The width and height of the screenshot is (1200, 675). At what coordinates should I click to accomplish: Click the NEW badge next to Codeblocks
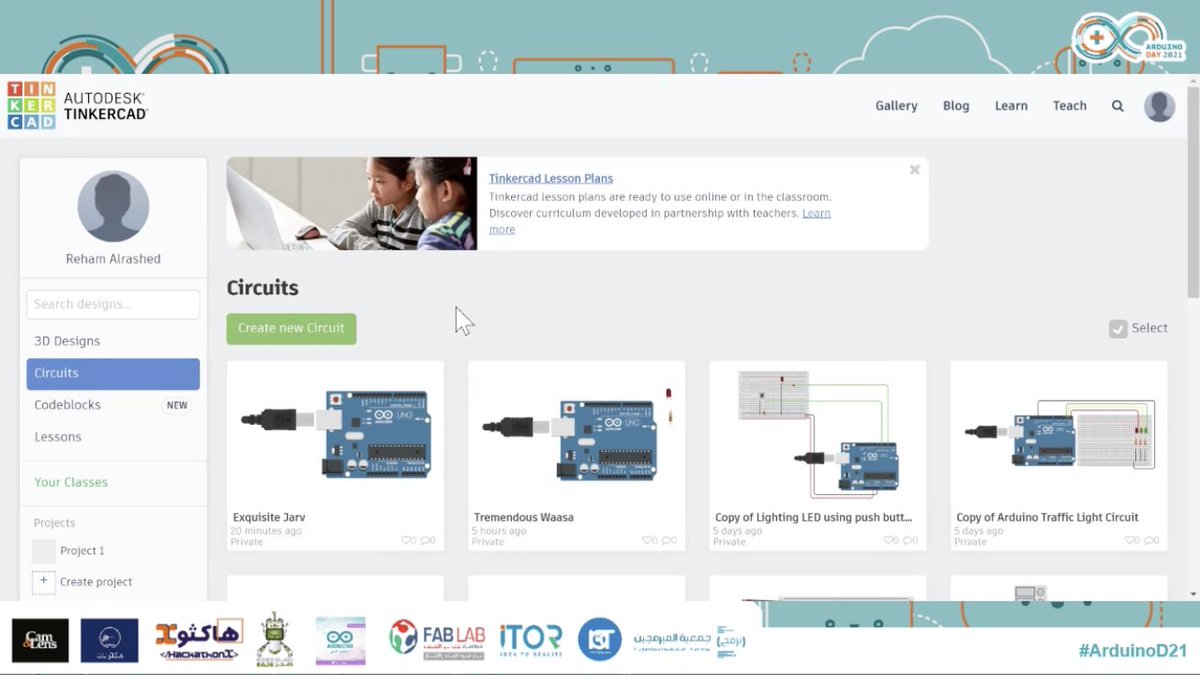tap(177, 405)
